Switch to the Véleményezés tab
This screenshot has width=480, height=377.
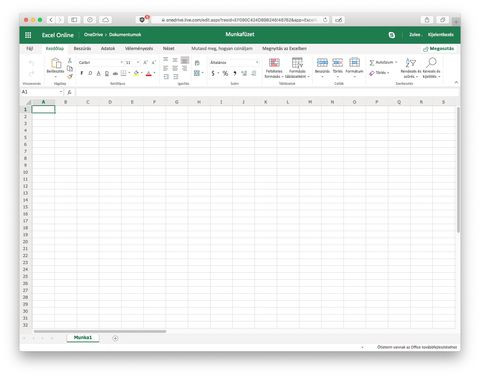139,49
